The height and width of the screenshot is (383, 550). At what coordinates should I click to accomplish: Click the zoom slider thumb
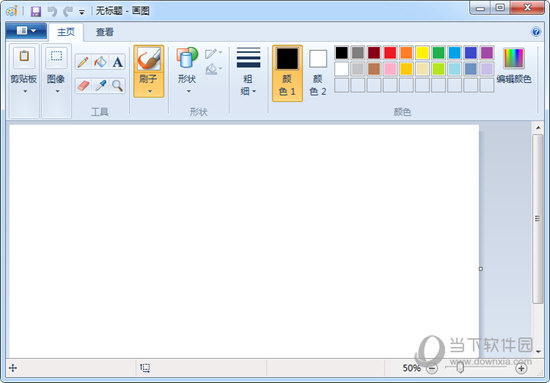(x=460, y=368)
